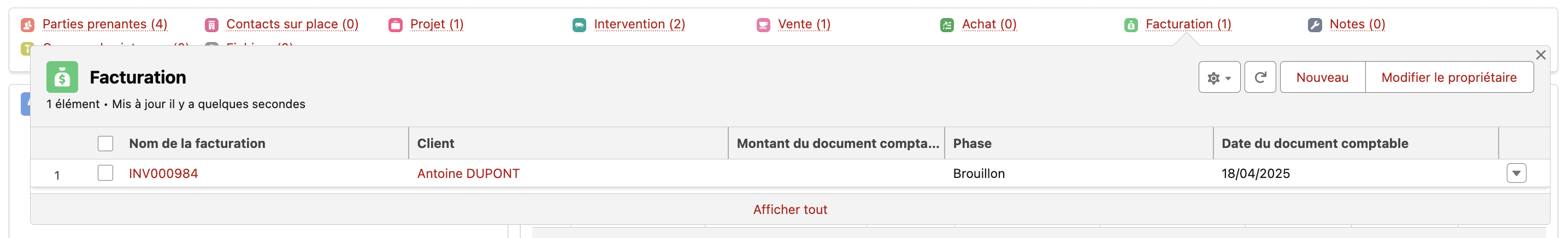
Task: Click the Achat icon
Action: click(946, 25)
